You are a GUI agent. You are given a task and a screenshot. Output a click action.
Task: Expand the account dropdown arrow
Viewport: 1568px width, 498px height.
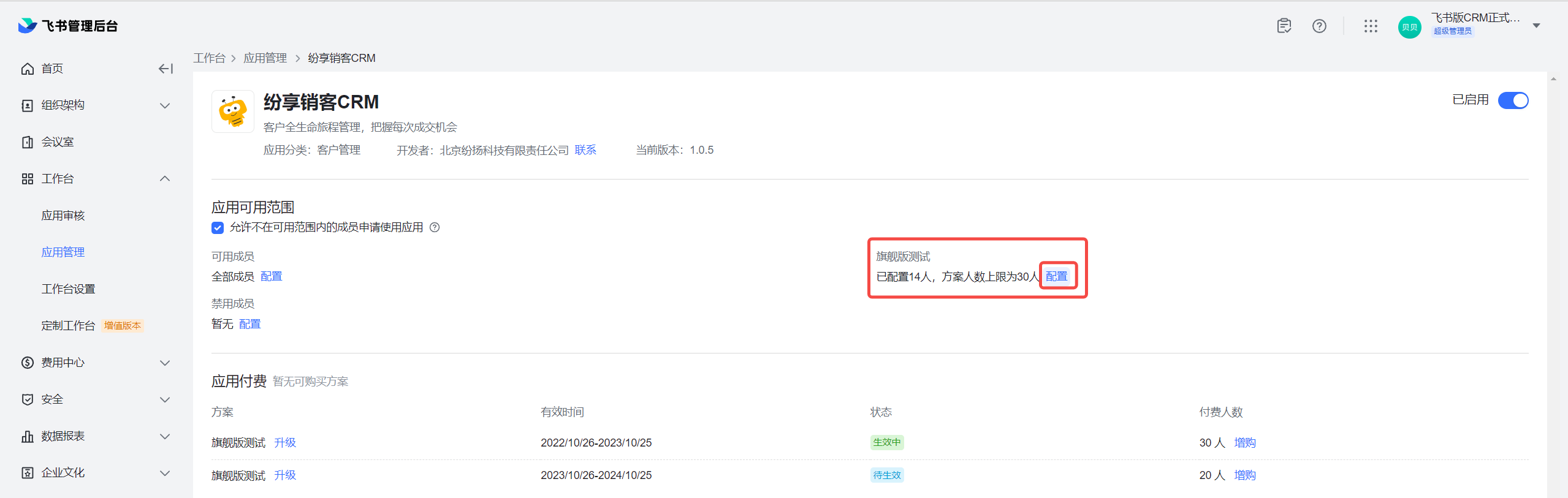[1536, 26]
